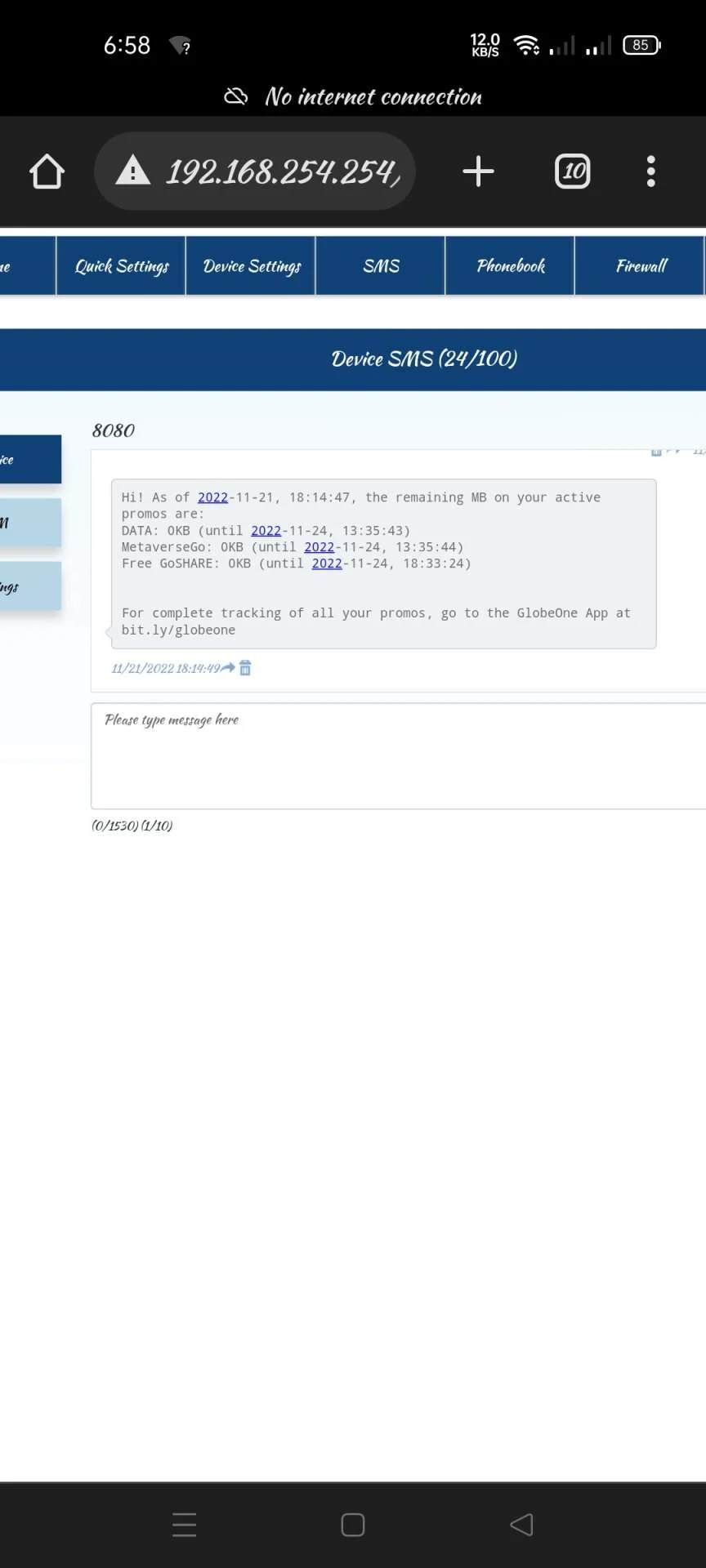Delete the message with the trash icon
Viewport: 706px width, 1568px height.
(x=245, y=668)
